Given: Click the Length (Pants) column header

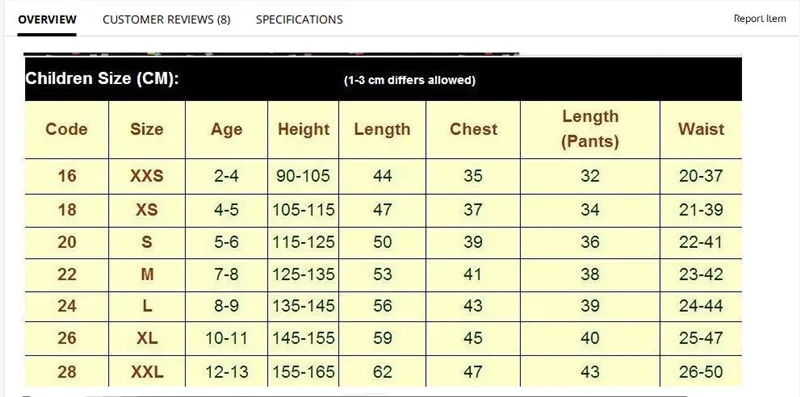Looking at the screenshot, I should [590, 129].
